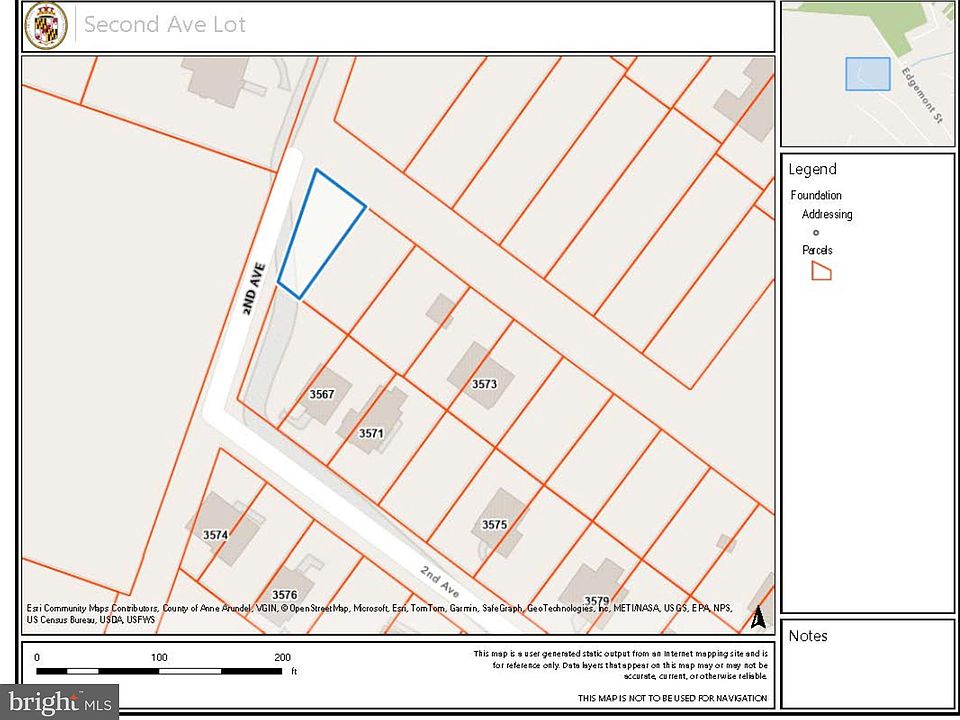Image resolution: width=960 pixels, height=720 pixels.
Task: Click the blue extent rectangle in overview map
Action: [x=867, y=74]
